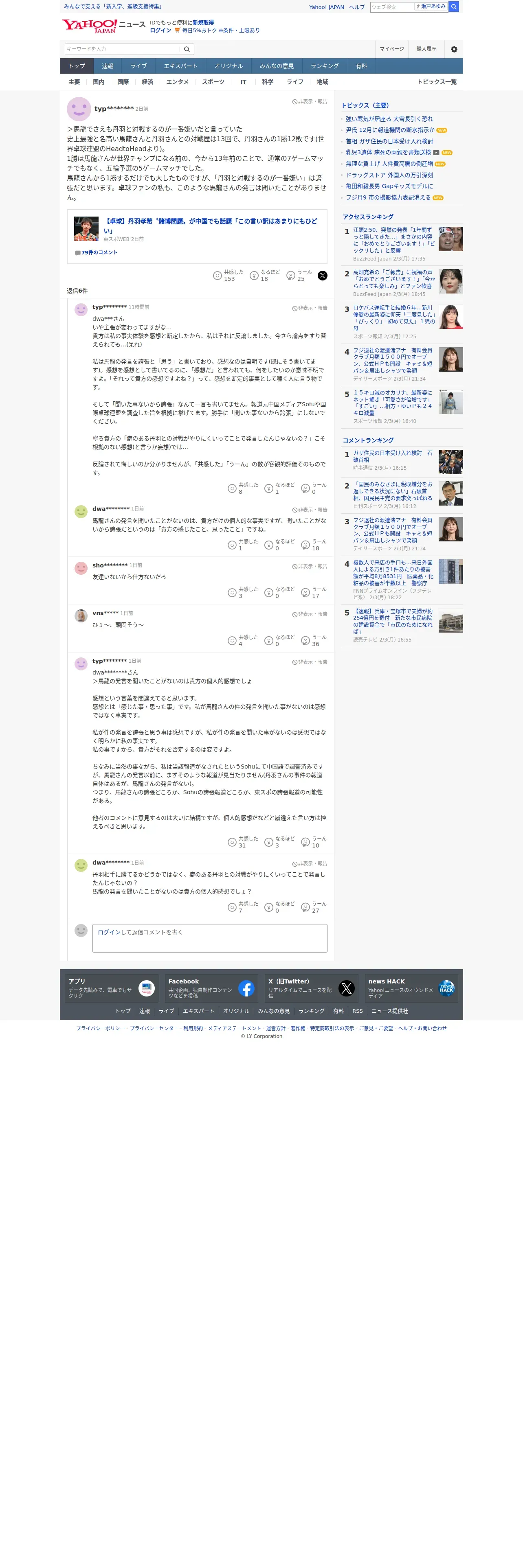Click in the keyword input field
The image size is (523, 1568).
point(122,49)
